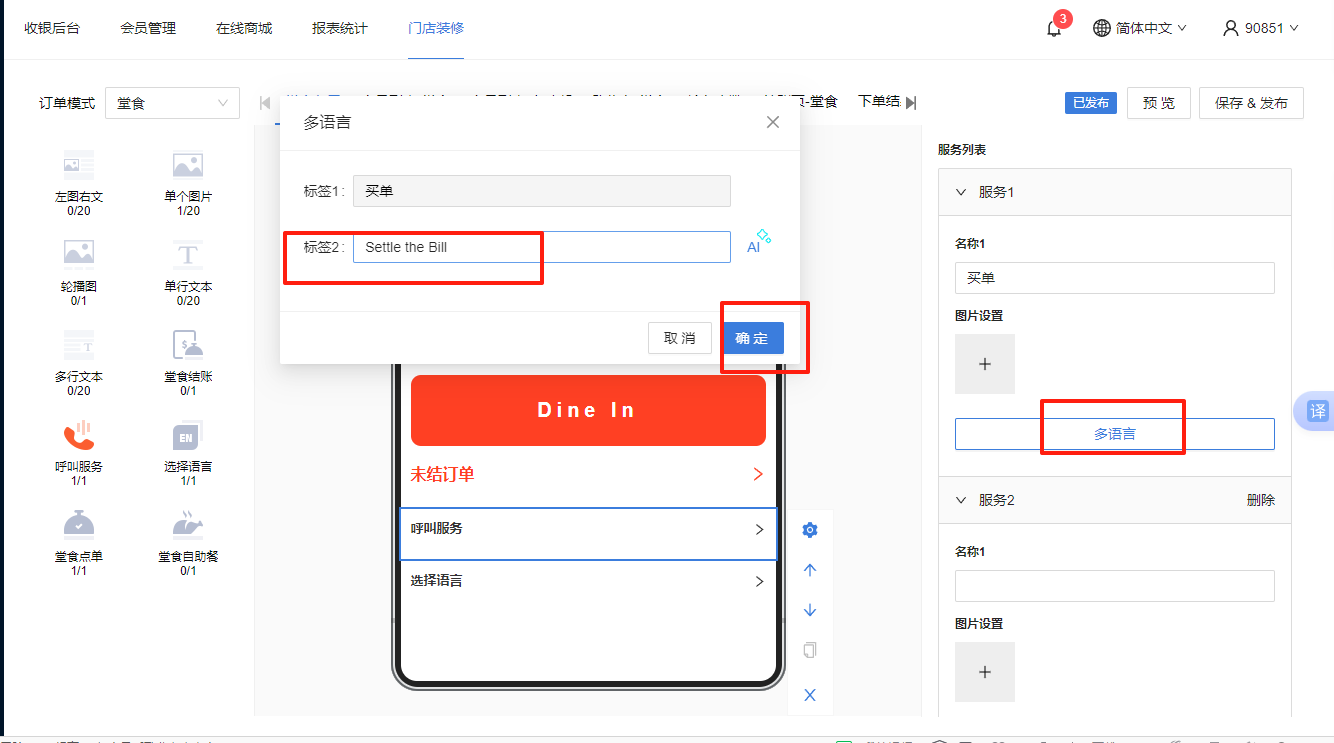The width and height of the screenshot is (1334, 743).
Task: Click the gear settings icon beside preview
Action: click(810, 530)
